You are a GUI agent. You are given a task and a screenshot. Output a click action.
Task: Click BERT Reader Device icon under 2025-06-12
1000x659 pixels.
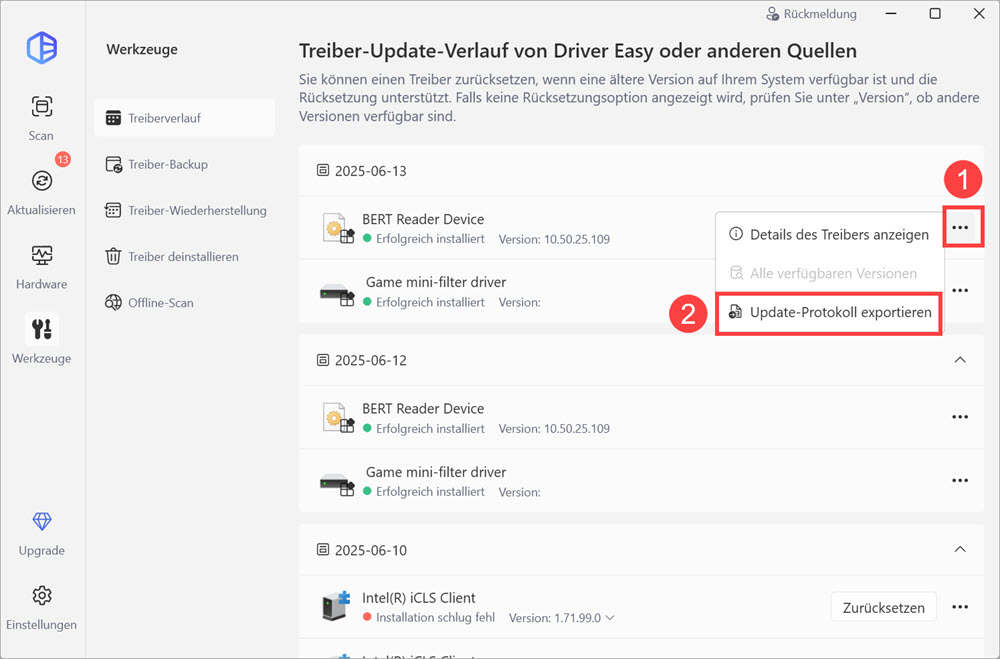coord(337,418)
